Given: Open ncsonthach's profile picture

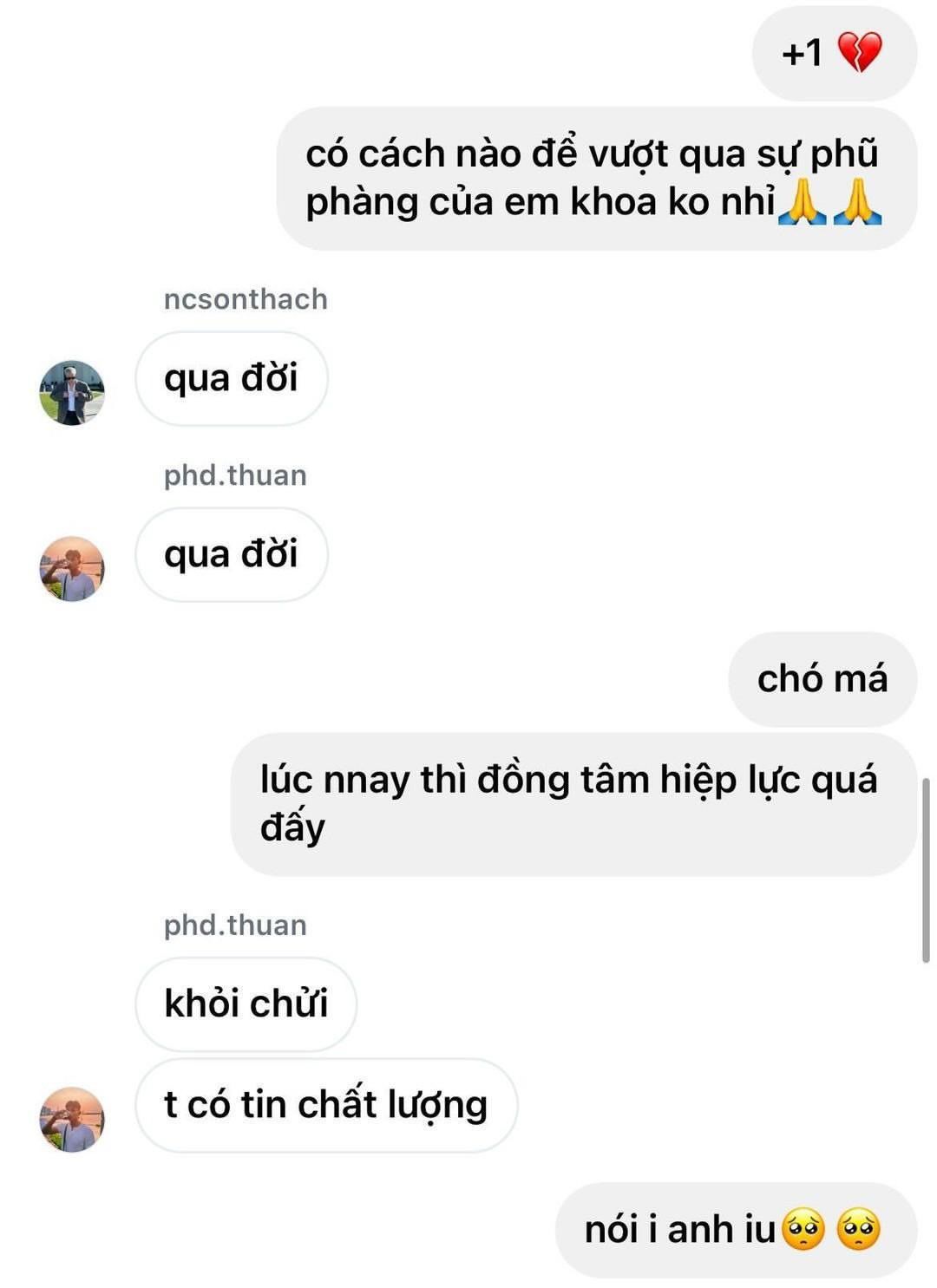Looking at the screenshot, I should click(72, 393).
